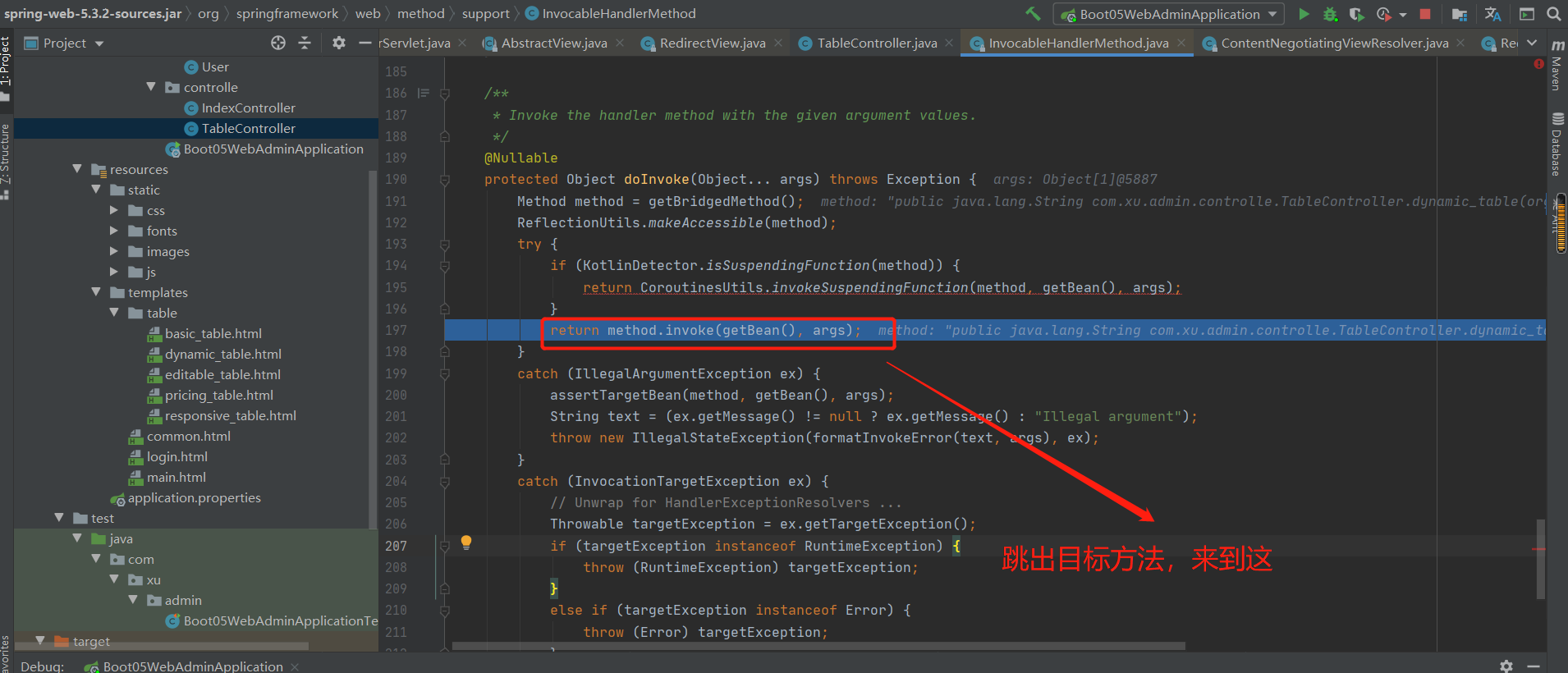Run with coverage shield icon
1568x673 pixels.
coord(1356,14)
